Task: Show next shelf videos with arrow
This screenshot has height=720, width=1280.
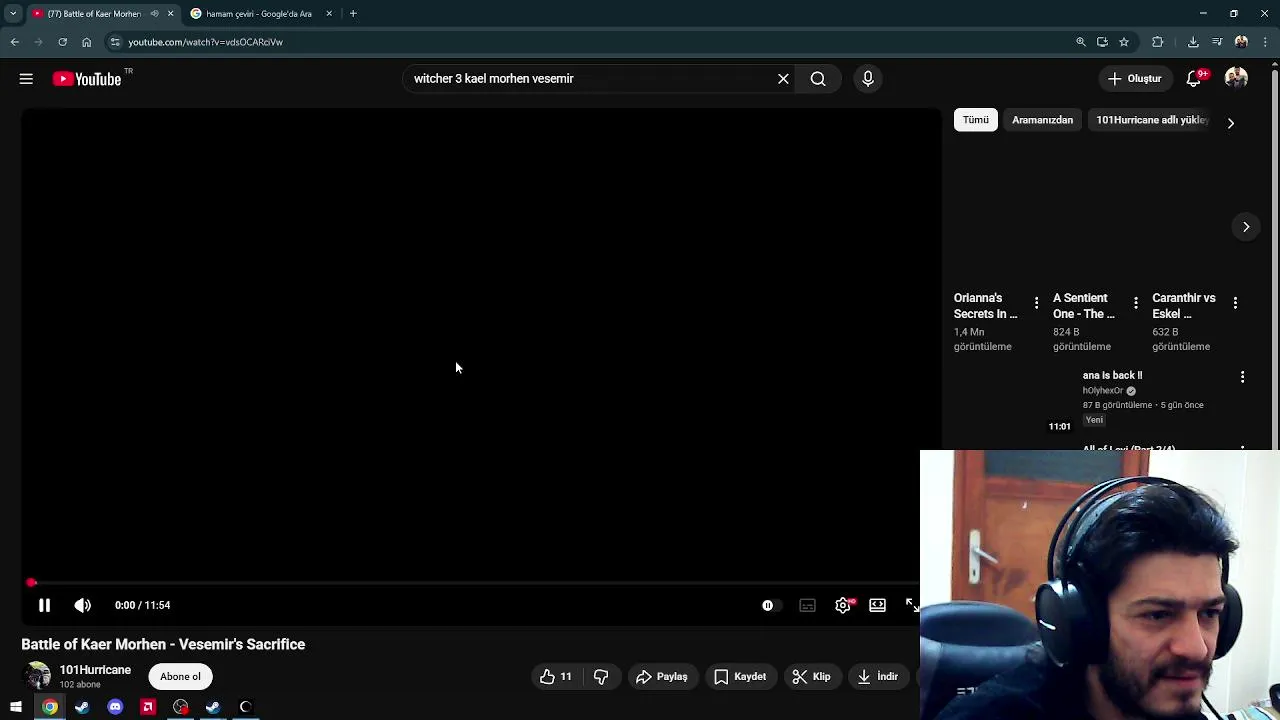Action: click(x=1246, y=227)
